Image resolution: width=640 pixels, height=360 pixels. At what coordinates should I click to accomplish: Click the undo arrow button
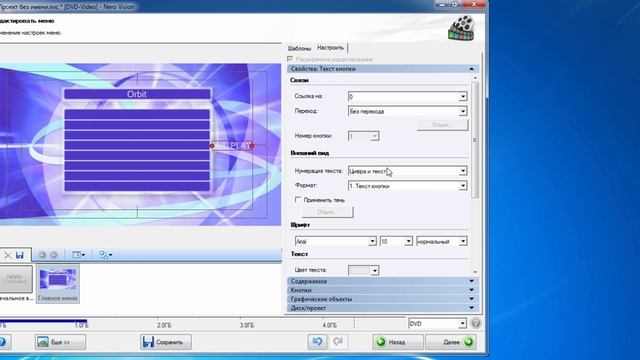click(x=317, y=342)
